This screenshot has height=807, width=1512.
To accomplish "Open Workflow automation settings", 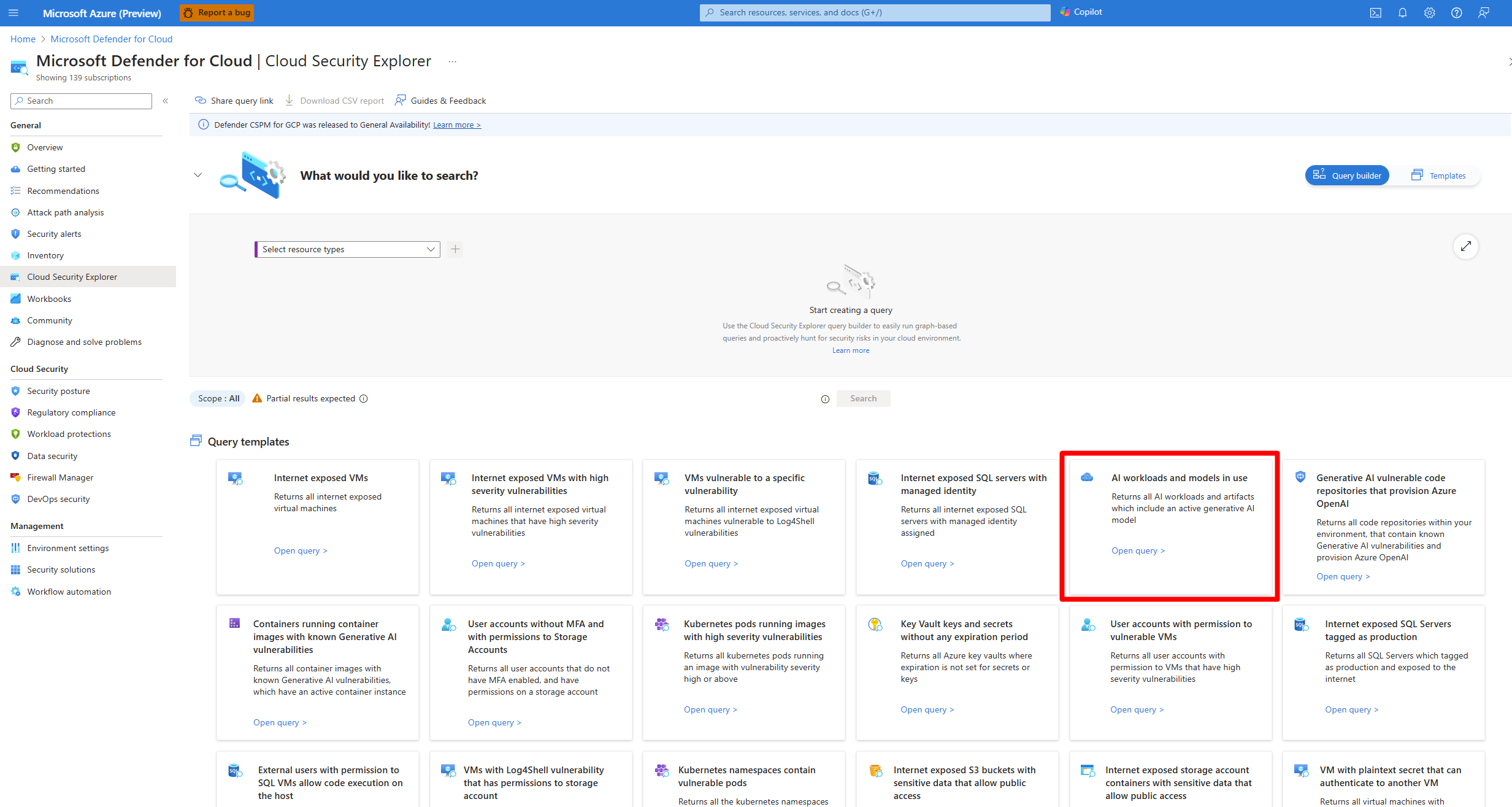I will [x=69, y=591].
